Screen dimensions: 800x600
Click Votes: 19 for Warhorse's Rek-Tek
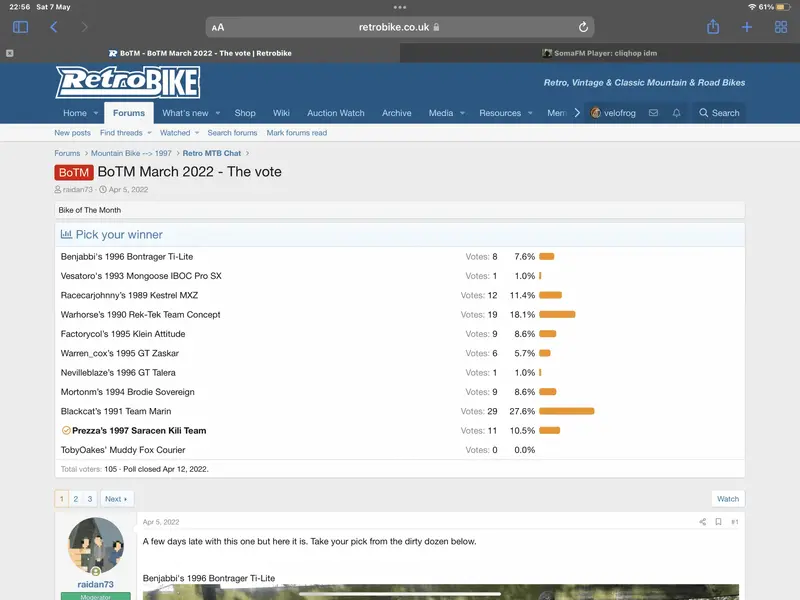pyautogui.click(x=479, y=314)
